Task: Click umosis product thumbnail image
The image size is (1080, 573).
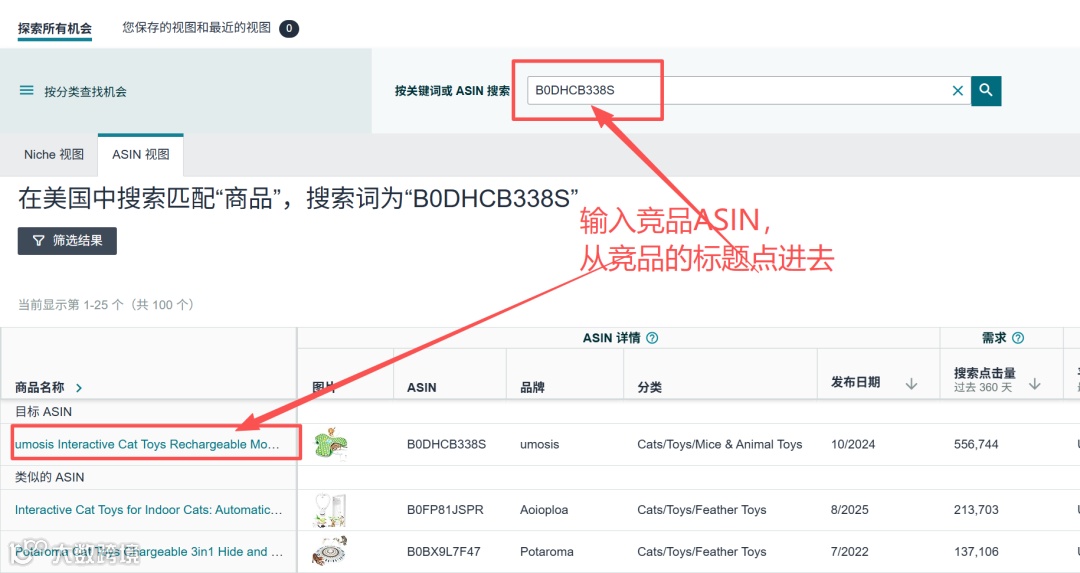Action: 331,444
